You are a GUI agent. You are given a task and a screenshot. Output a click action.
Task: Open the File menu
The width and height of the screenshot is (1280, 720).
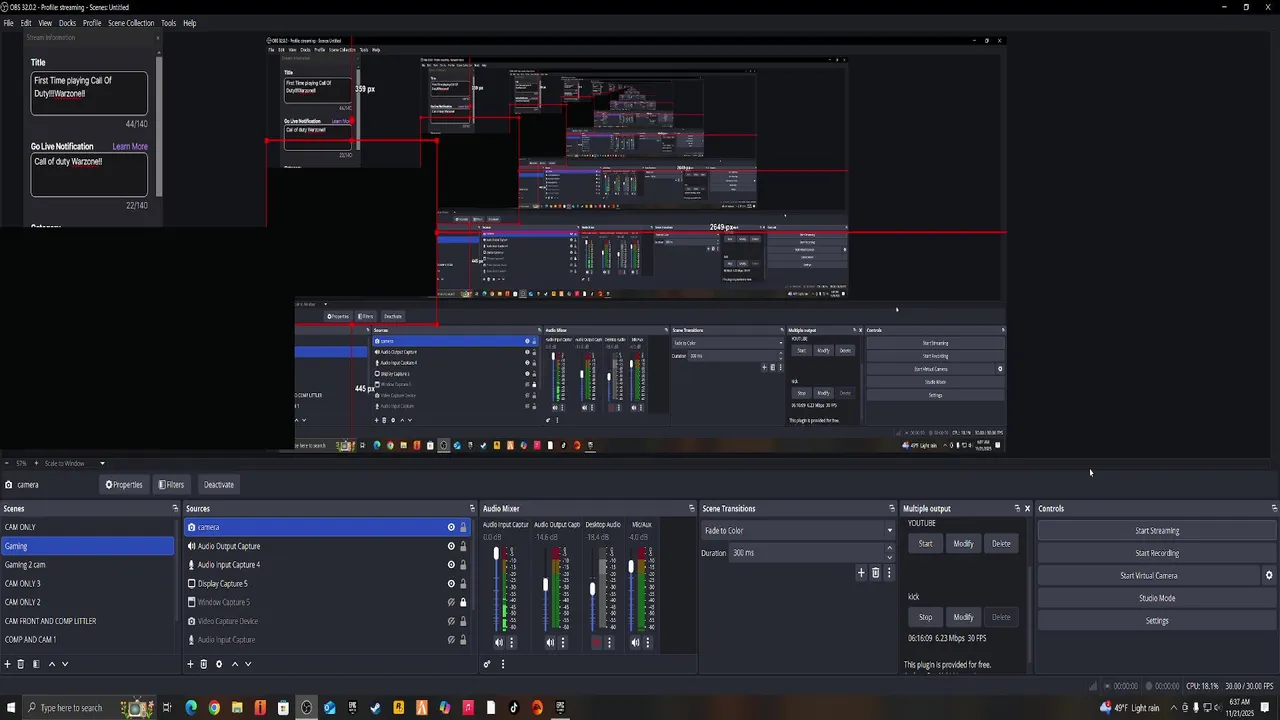point(9,23)
